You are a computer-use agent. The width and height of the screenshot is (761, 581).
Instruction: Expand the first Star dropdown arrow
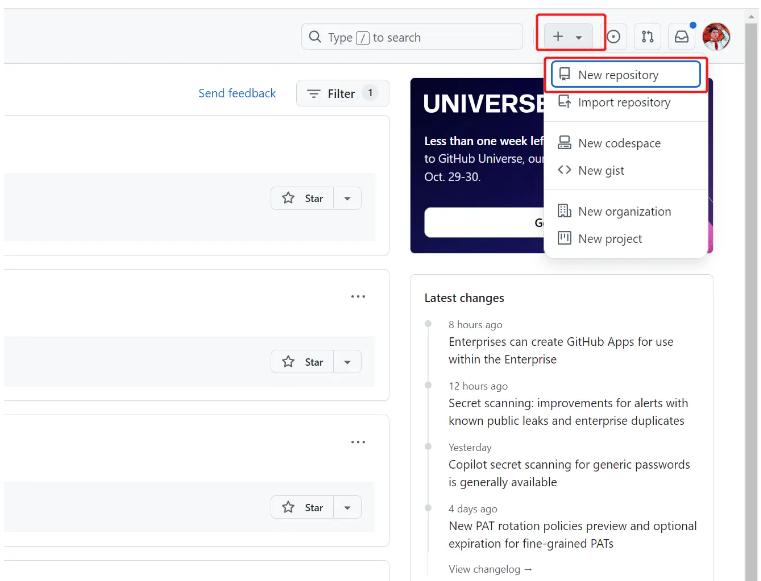(x=347, y=198)
